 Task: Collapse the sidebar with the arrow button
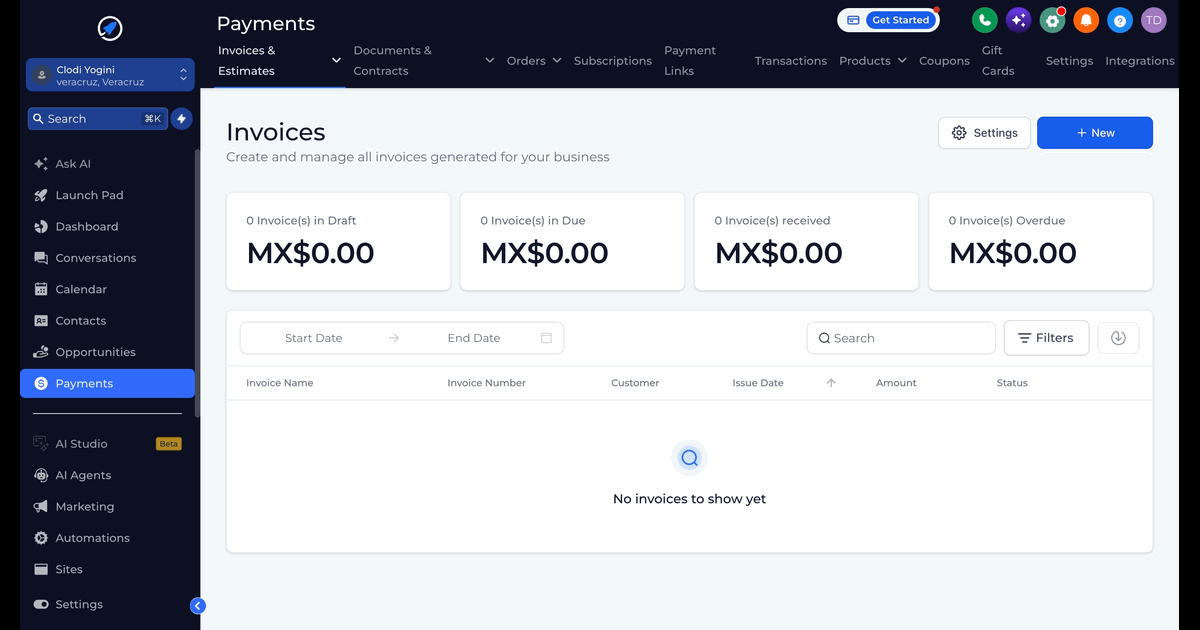[x=198, y=605]
